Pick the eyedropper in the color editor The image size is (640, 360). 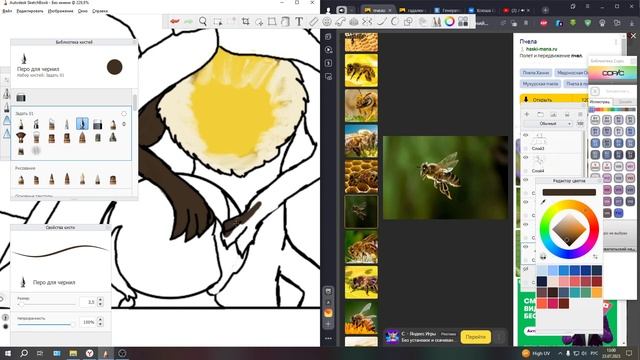click(543, 202)
